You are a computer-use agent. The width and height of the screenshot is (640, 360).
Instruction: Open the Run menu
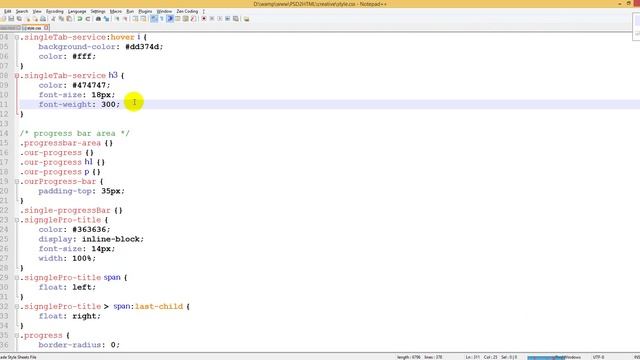(x=130, y=11)
